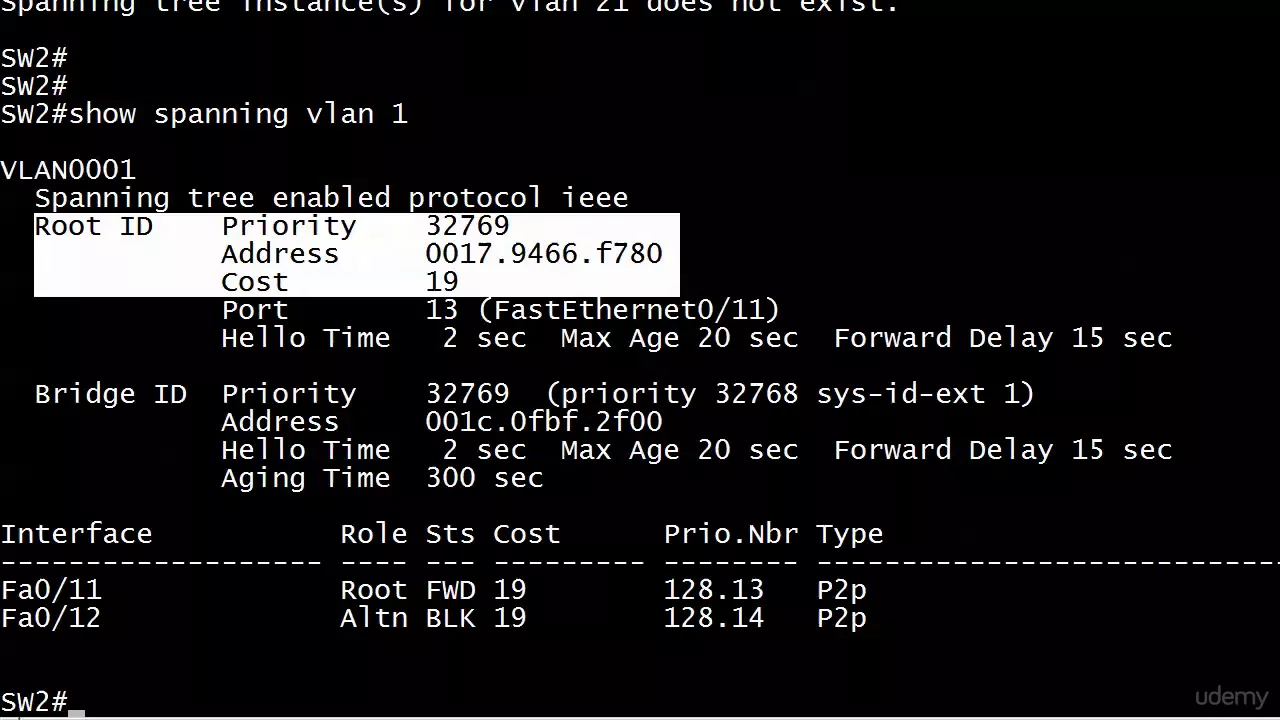Click the 128.14 priority number

click(714, 618)
